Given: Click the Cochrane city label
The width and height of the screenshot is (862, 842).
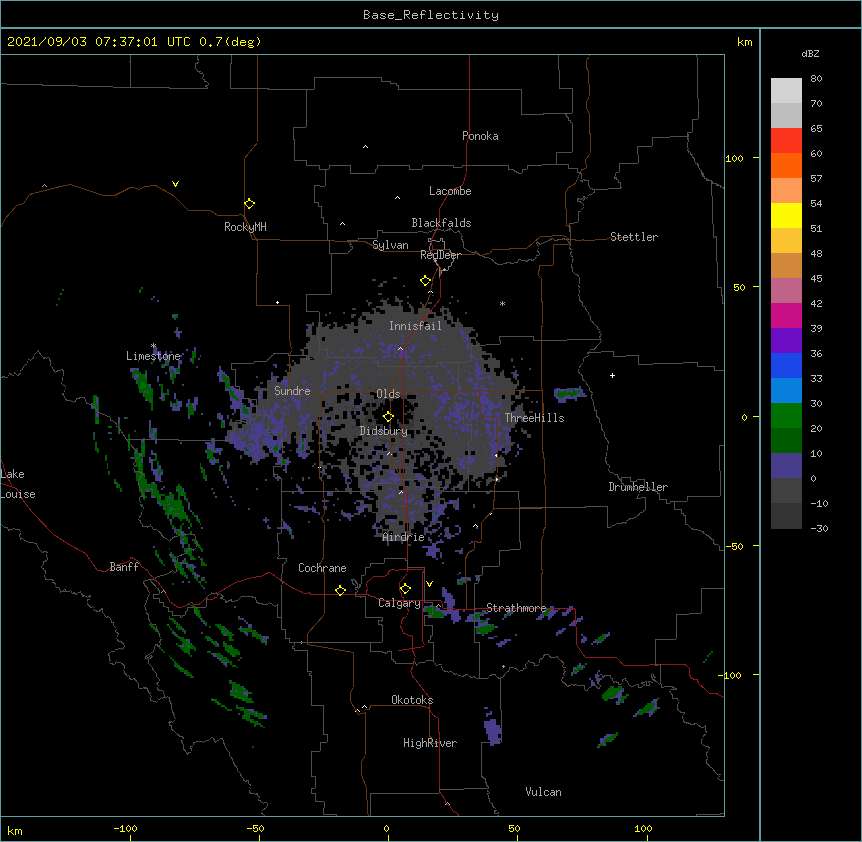Looking at the screenshot, I should pos(322,568).
